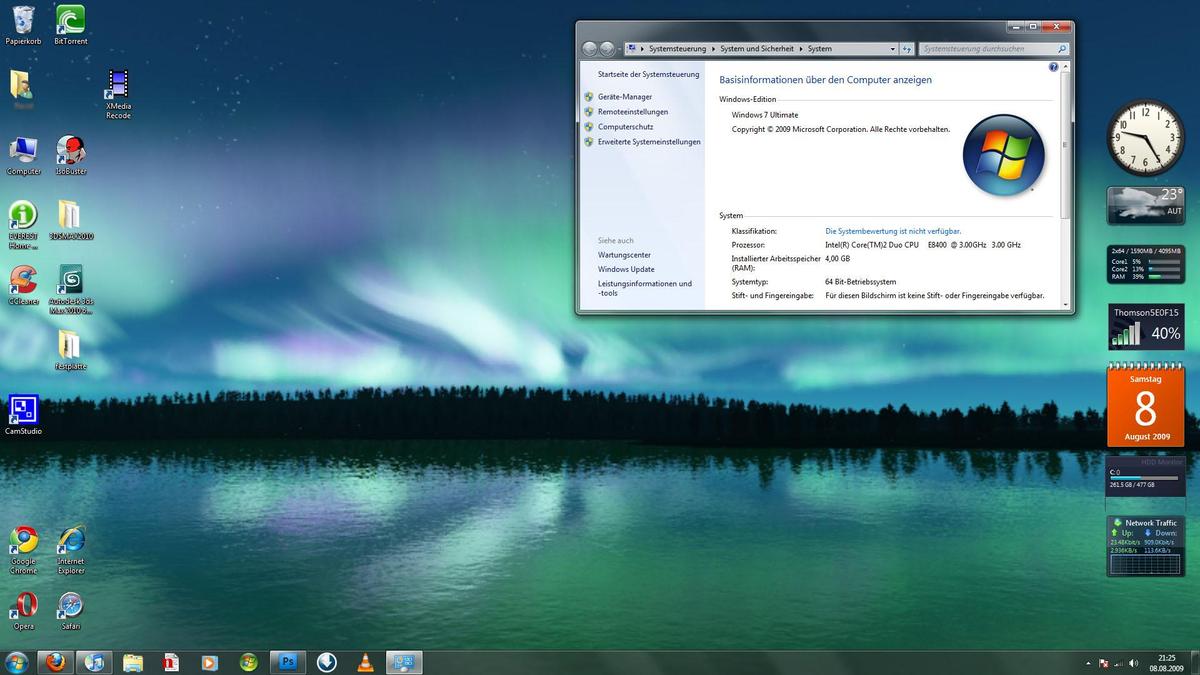
Task: Launch Opera from the desktop
Action: 23,610
